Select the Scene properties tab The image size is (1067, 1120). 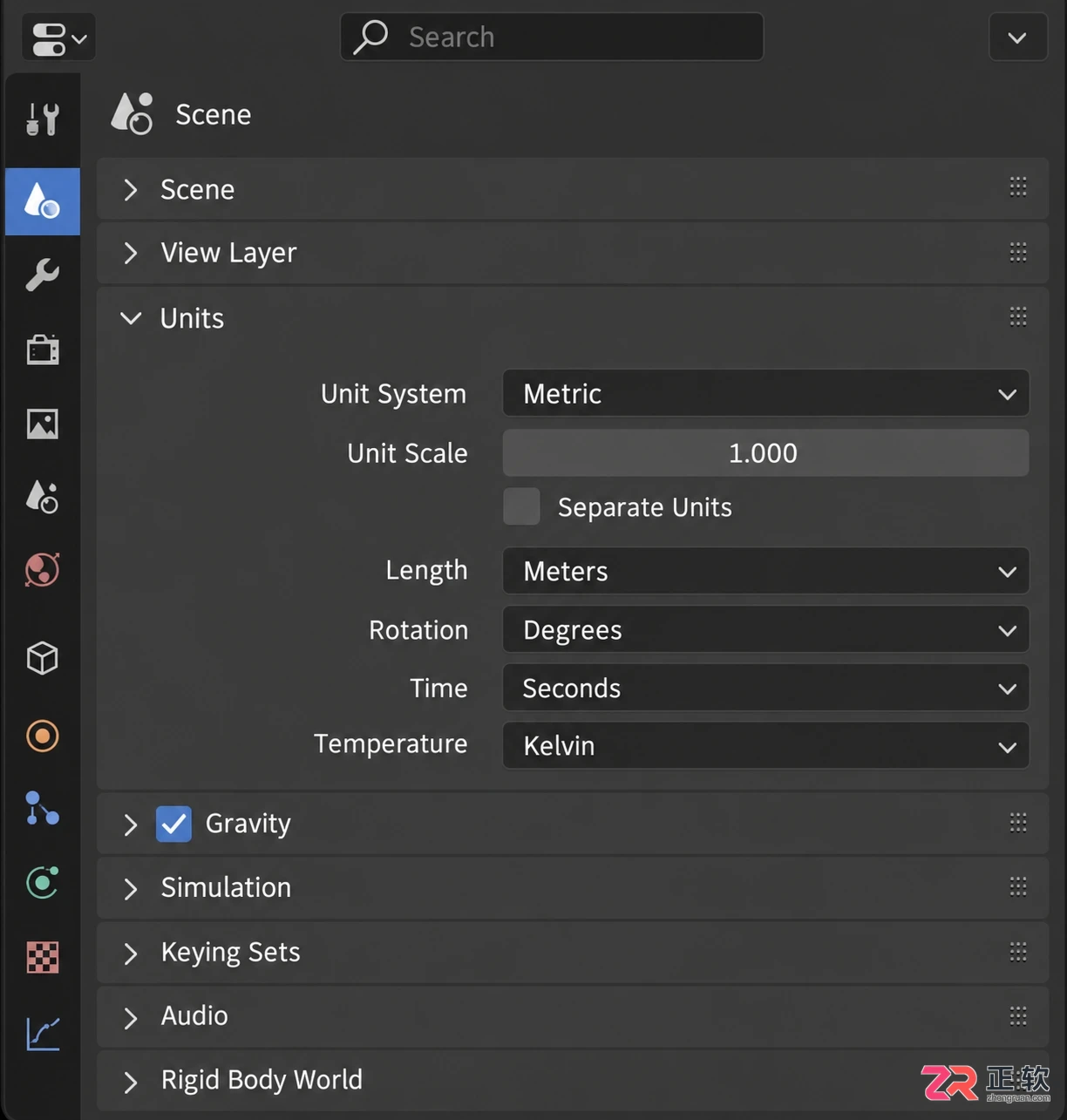[x=42, y=201]
